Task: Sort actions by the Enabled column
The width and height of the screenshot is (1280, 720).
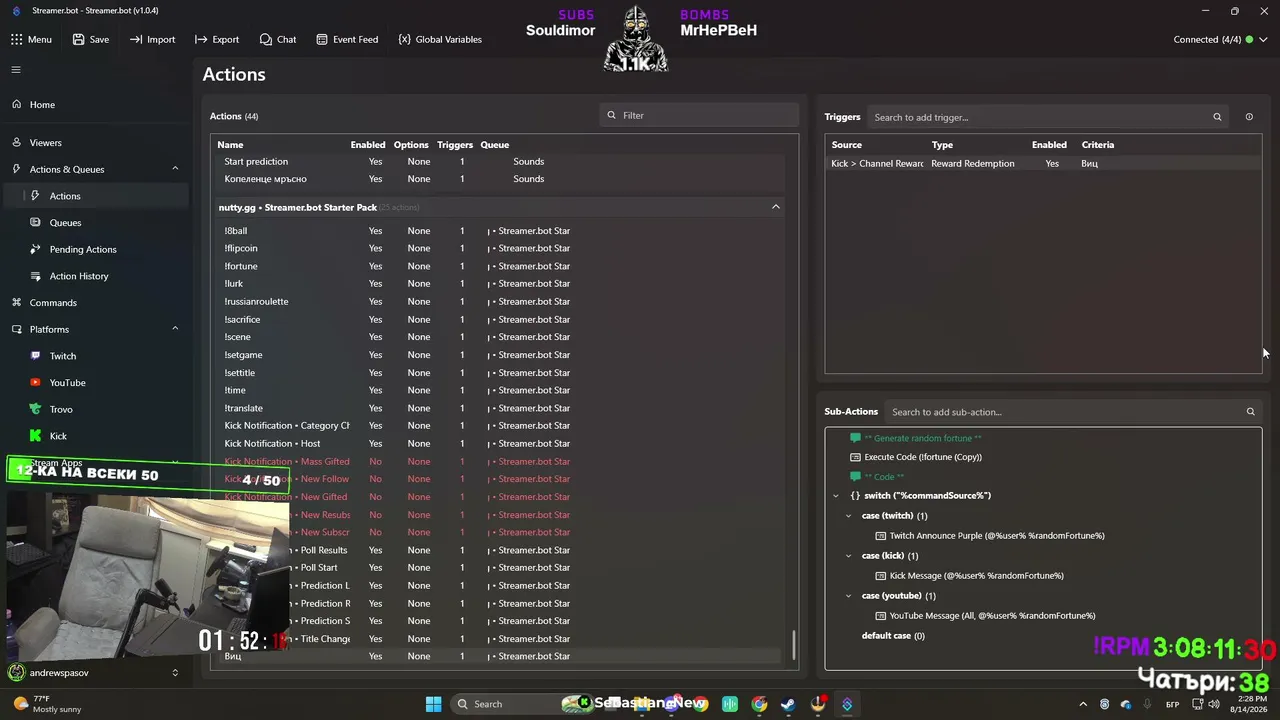Action: point(368,145)
